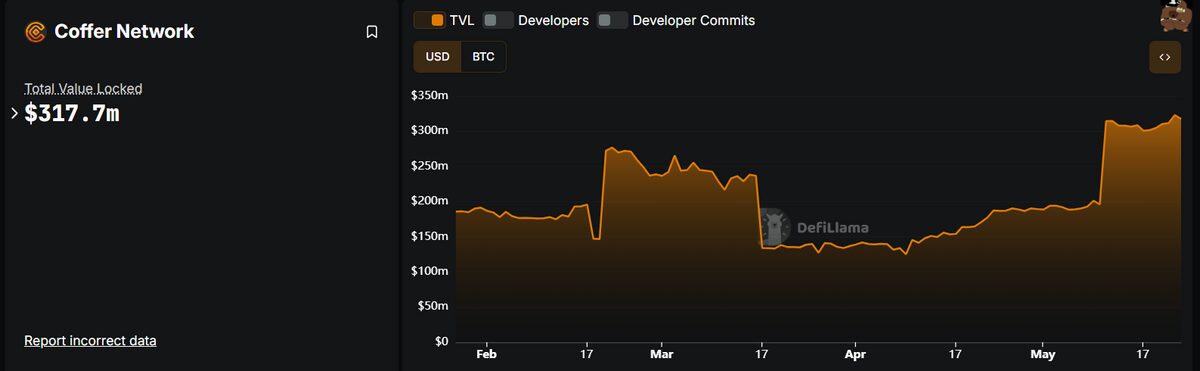Expand the Total Value Locked chevron
This screenshot has height=371, width=1200.
point(14,113)
